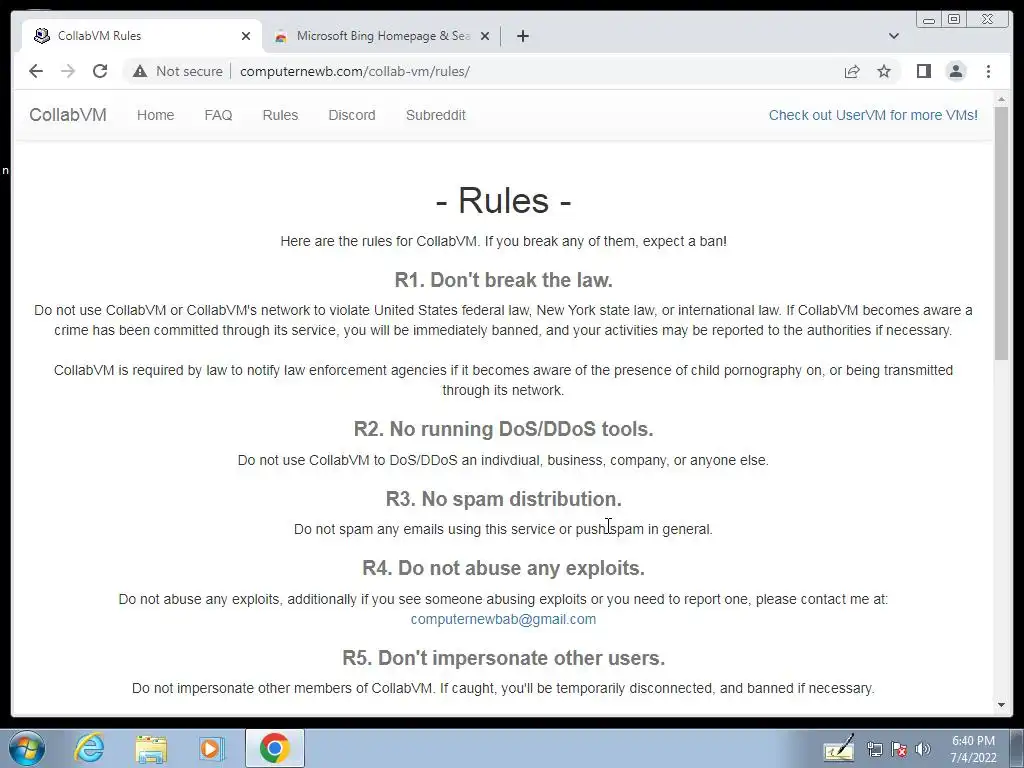Open the Home nav link

(x=155, y=115)
